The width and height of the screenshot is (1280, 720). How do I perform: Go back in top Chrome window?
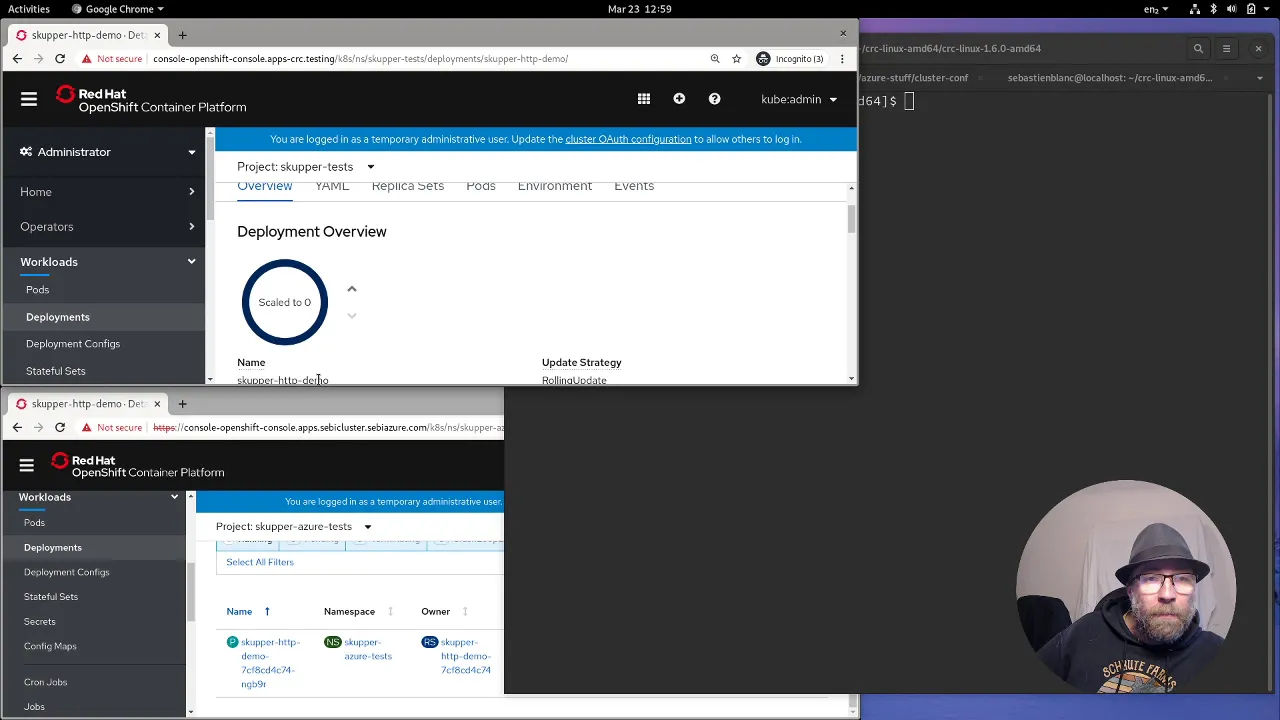(17, 59)
